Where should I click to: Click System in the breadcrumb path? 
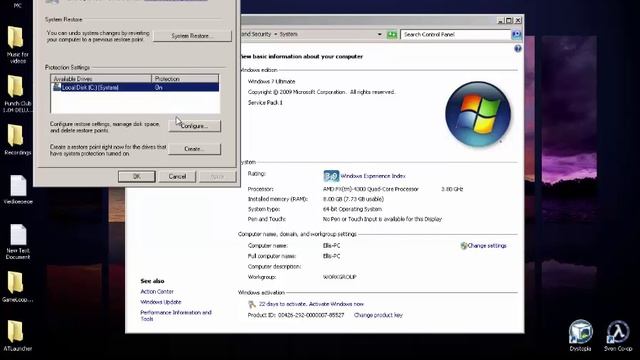[x=289, y=34]
